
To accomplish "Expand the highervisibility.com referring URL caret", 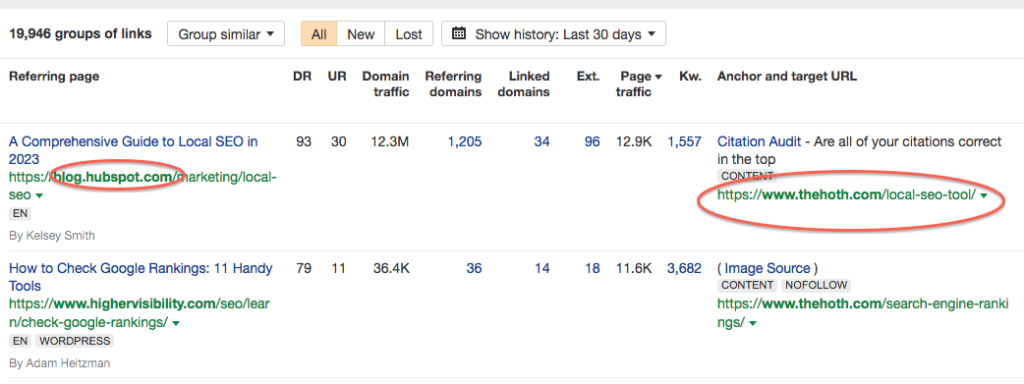I will pos(176,323).
